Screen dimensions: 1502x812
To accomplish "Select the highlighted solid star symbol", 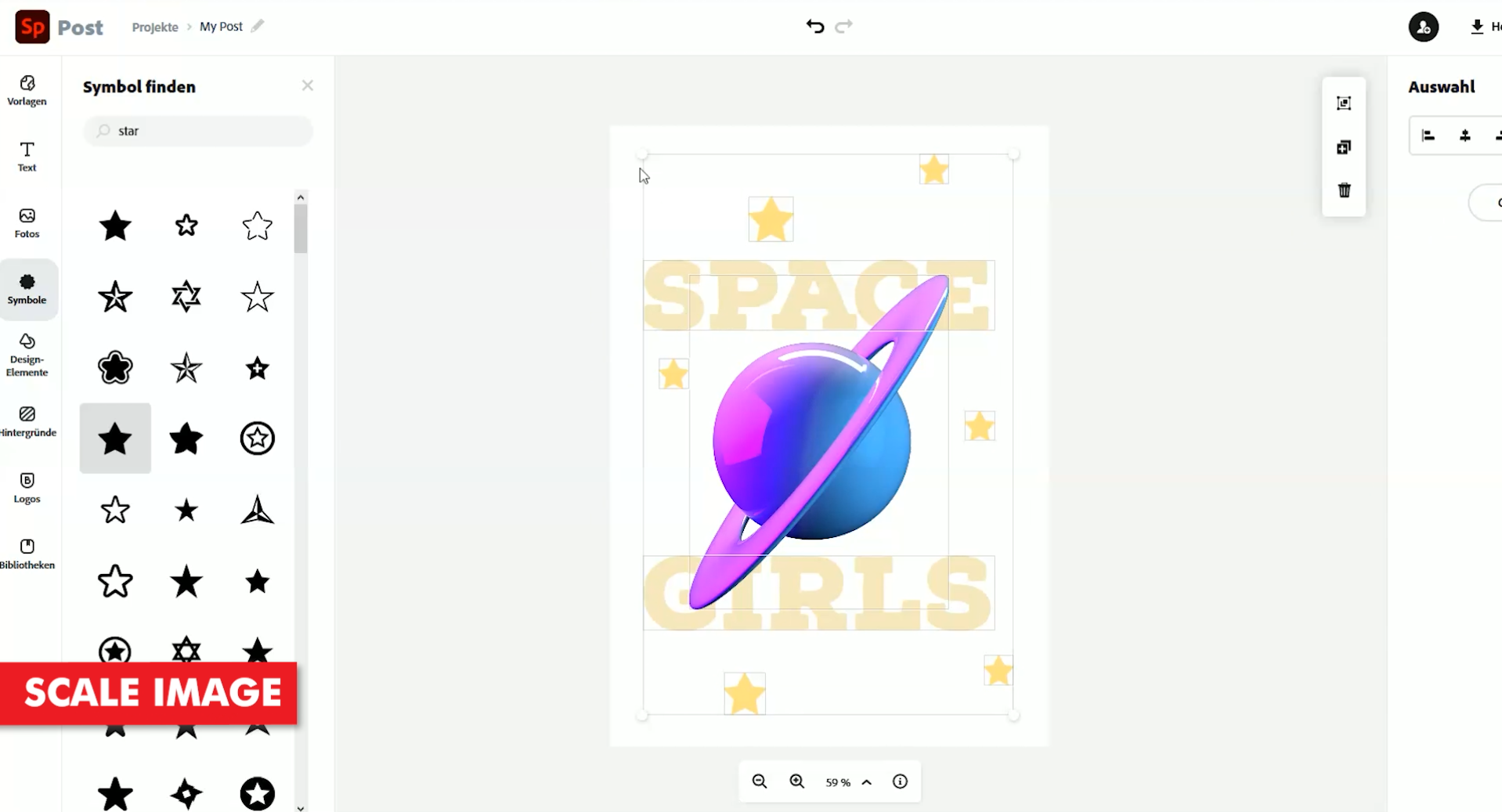I will [x=115, y=438].
